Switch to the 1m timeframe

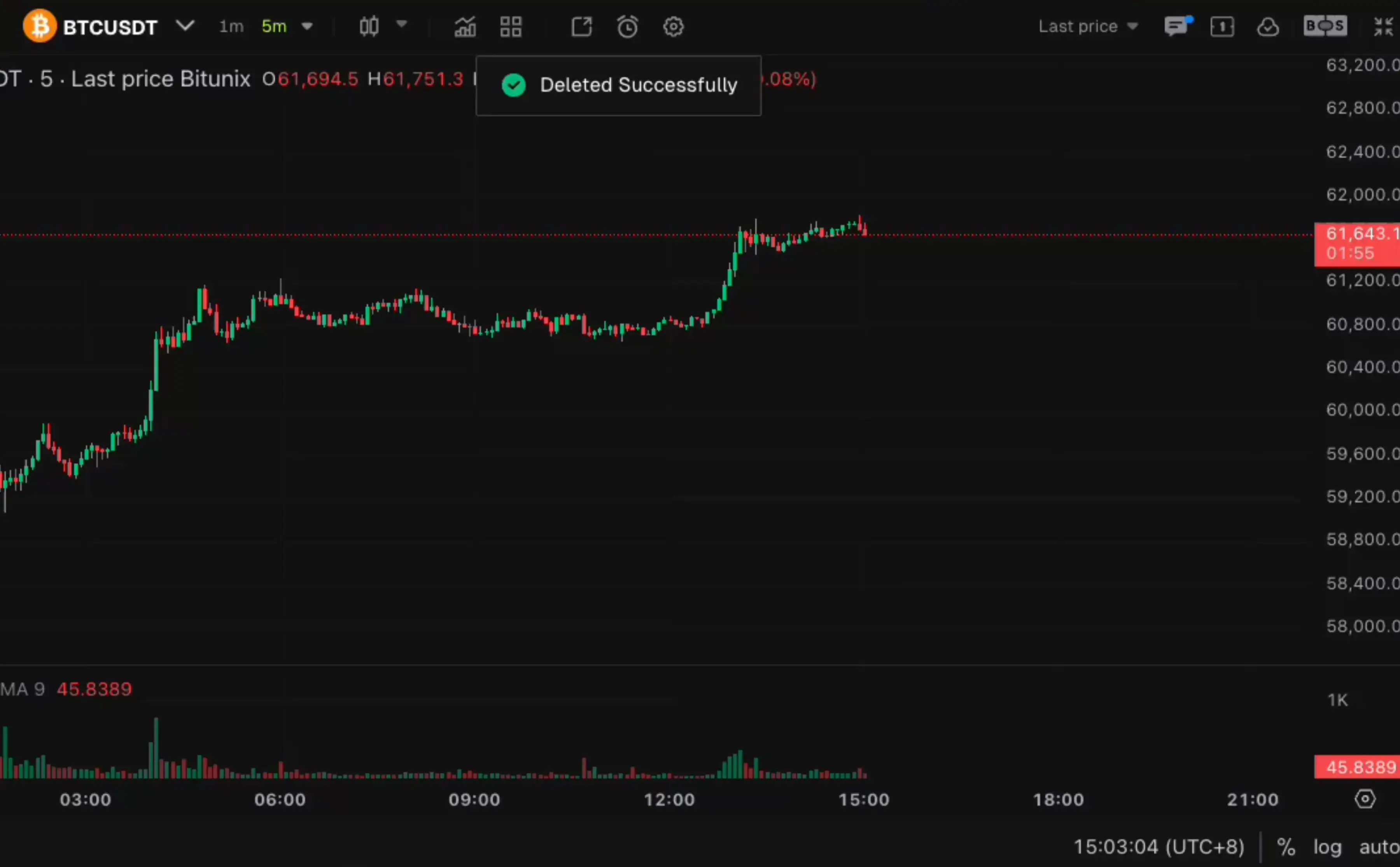pos(231,26)
